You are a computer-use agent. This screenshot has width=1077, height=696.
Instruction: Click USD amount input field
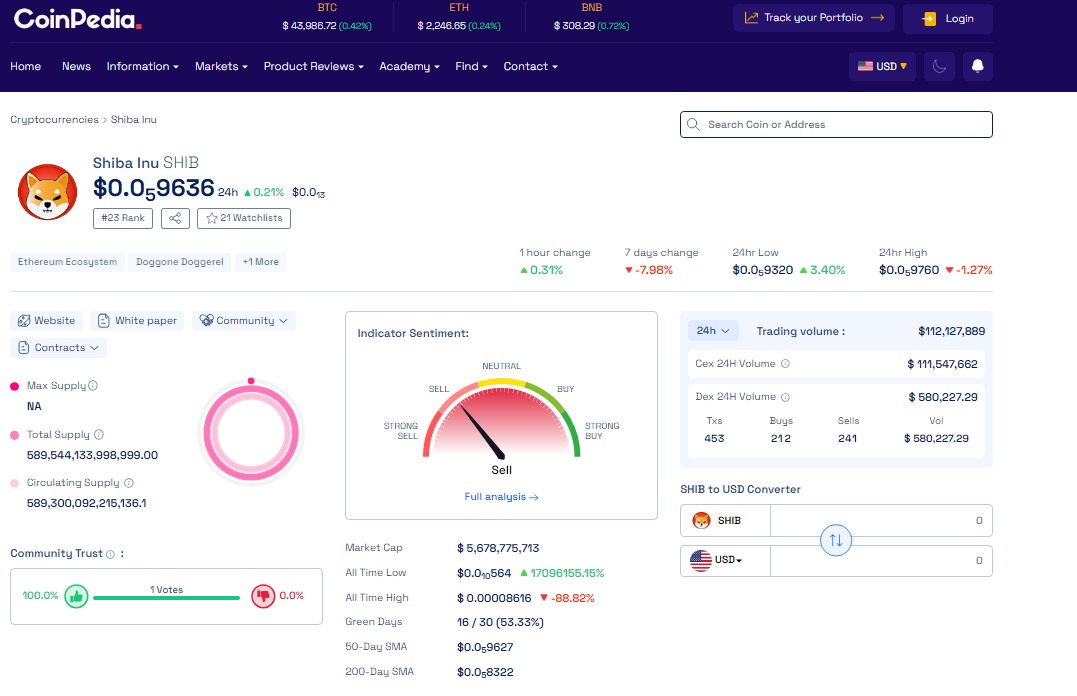pos(881,561)
